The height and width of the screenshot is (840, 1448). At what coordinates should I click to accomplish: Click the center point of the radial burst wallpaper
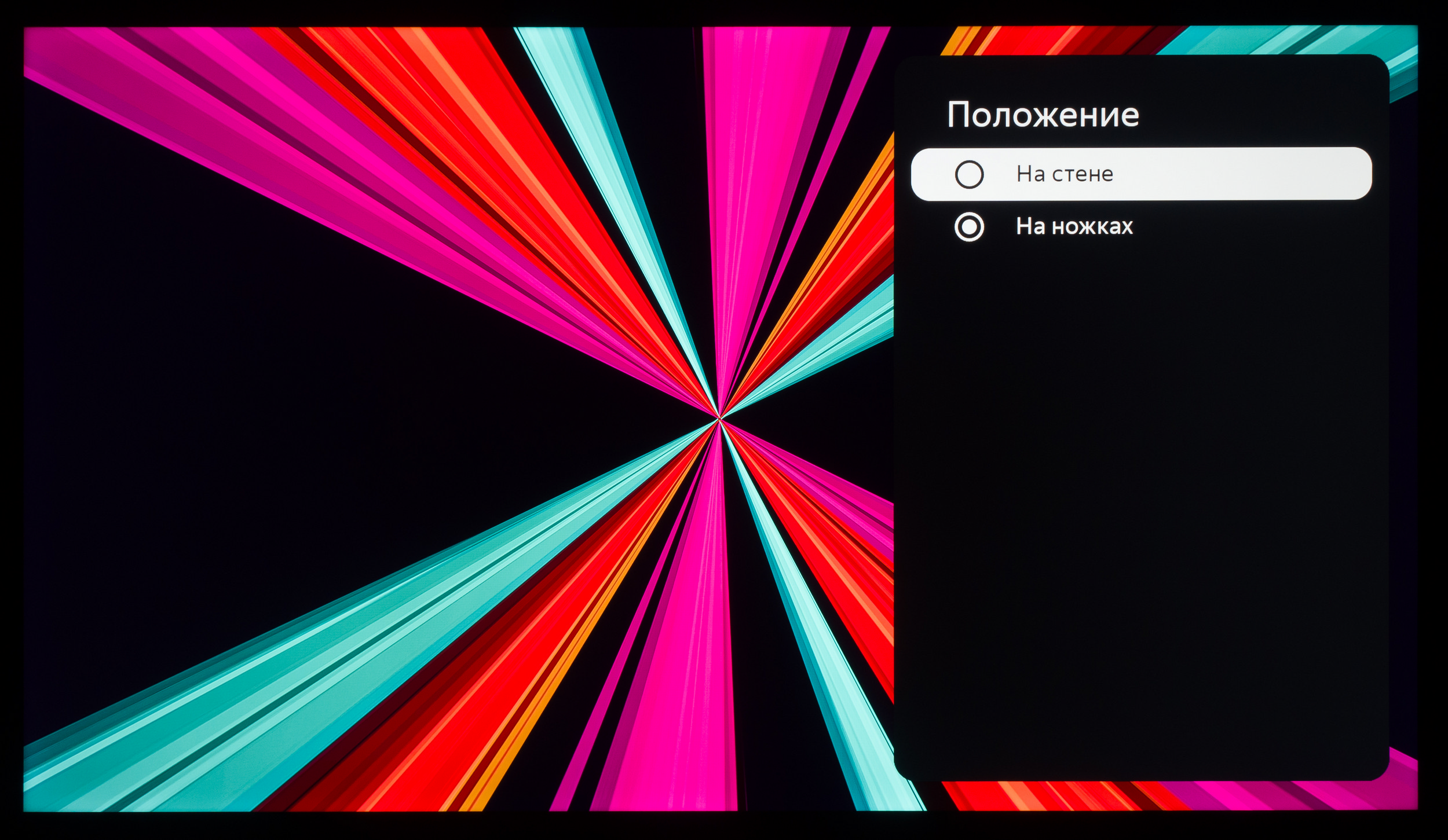pos(719,418)
